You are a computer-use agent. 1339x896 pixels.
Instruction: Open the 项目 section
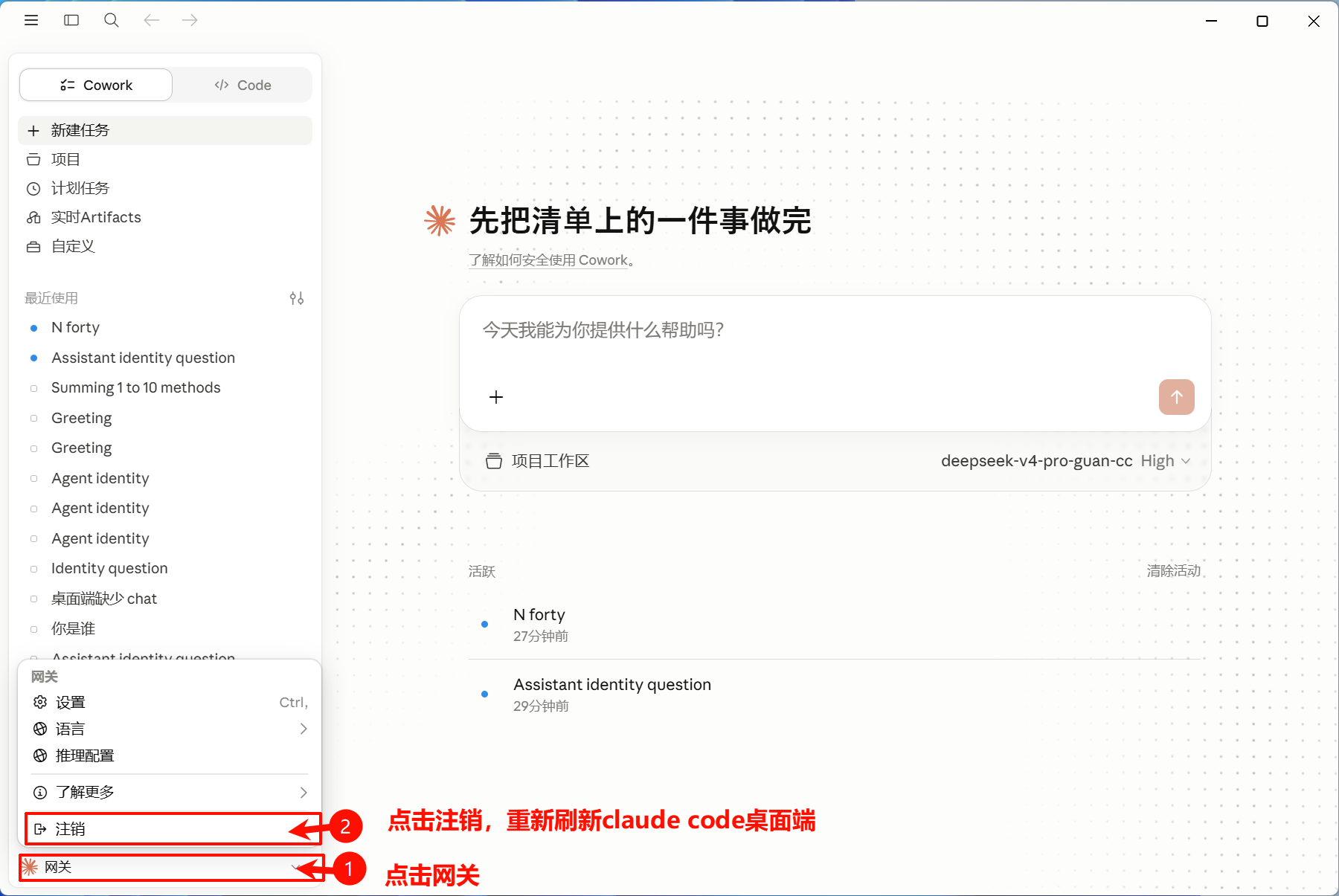coord(165,159)
